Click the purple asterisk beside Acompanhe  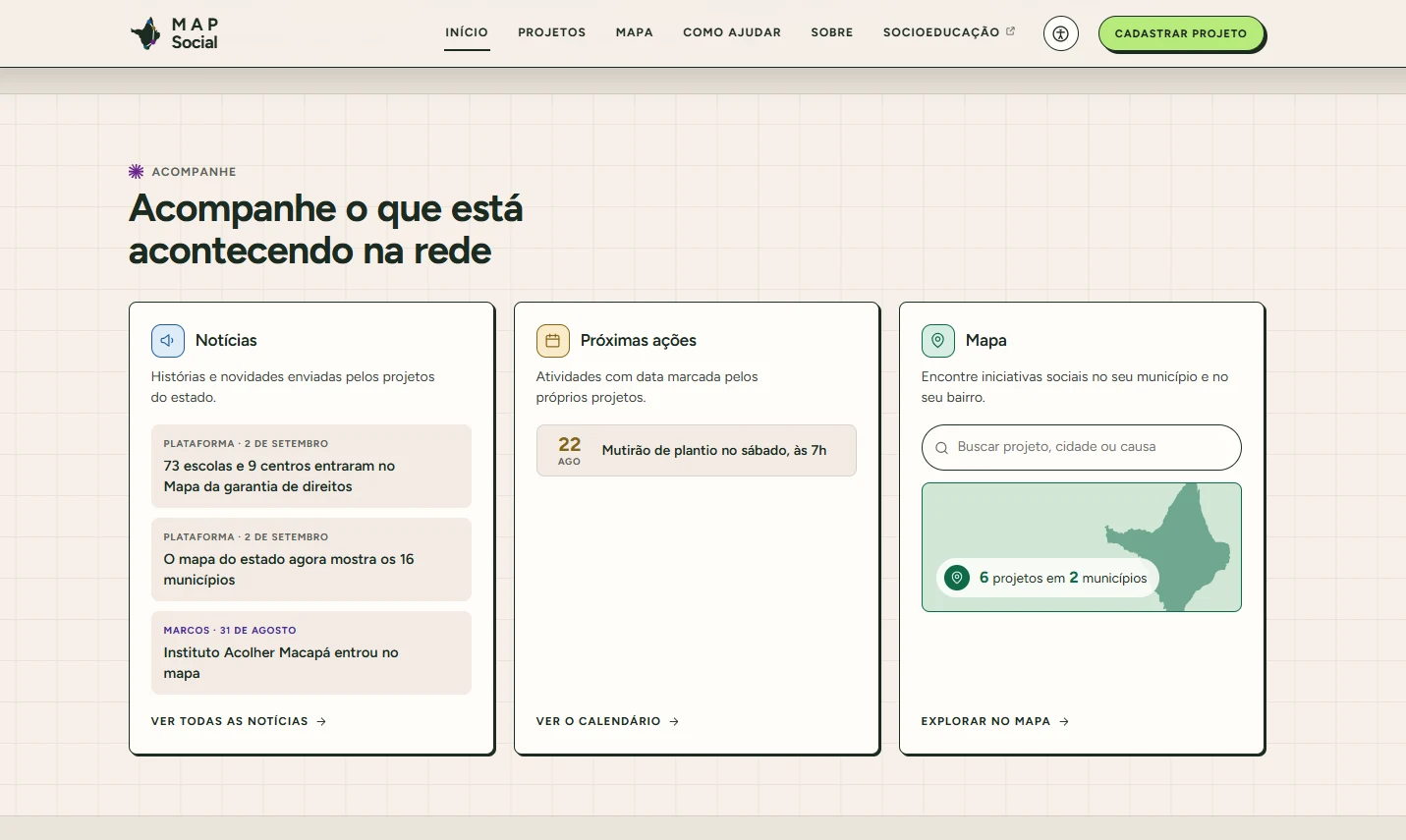tap(137, 172)
